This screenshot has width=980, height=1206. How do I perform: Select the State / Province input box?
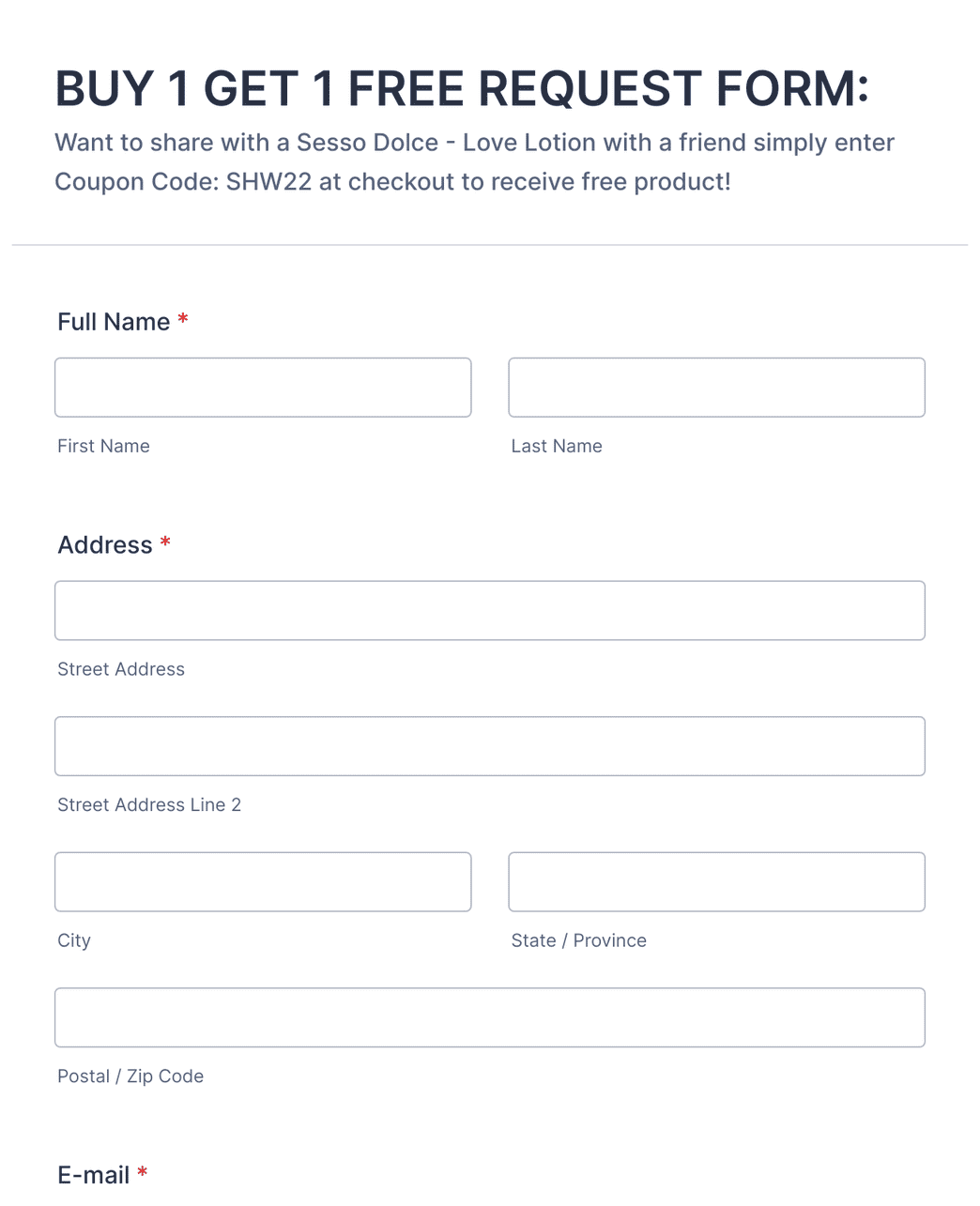(716, 881)
